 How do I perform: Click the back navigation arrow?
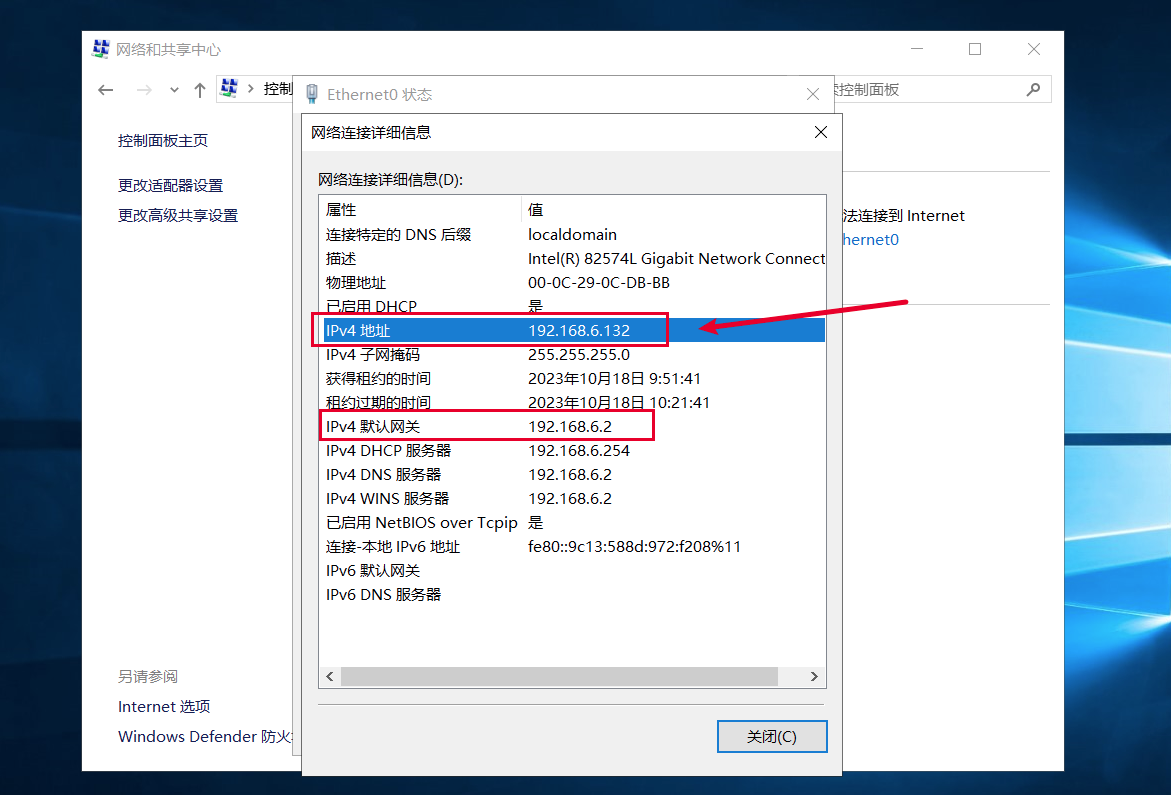click(106, 90)
